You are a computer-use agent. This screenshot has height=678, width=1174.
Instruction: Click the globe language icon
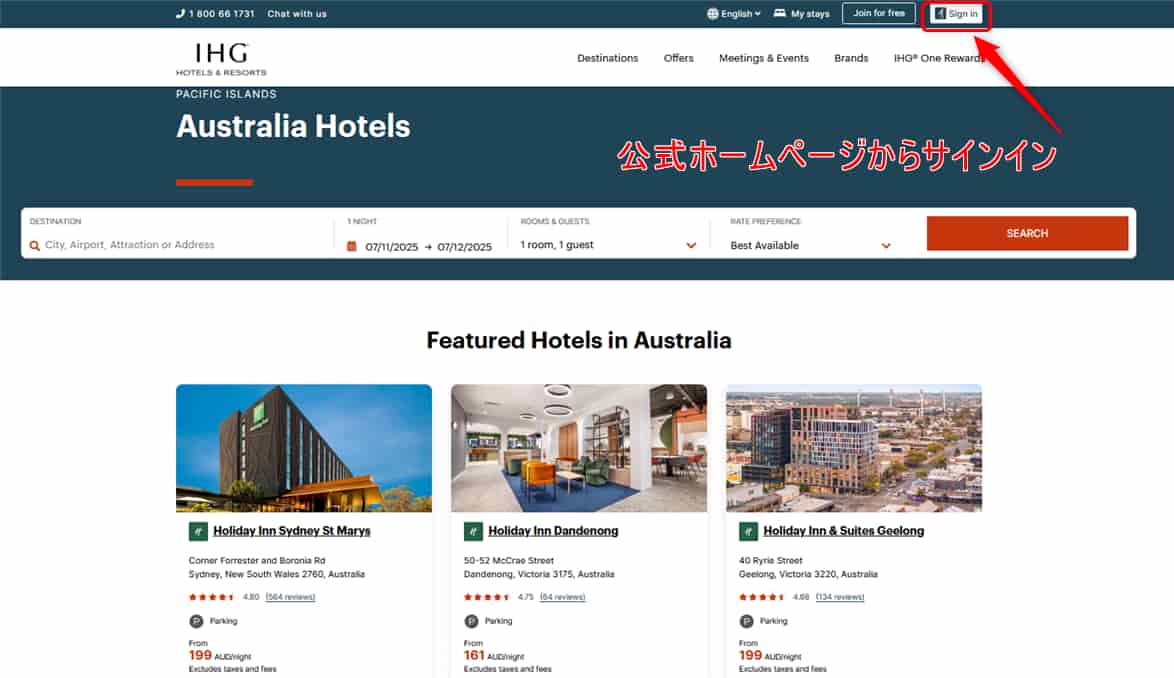point(712,13)
